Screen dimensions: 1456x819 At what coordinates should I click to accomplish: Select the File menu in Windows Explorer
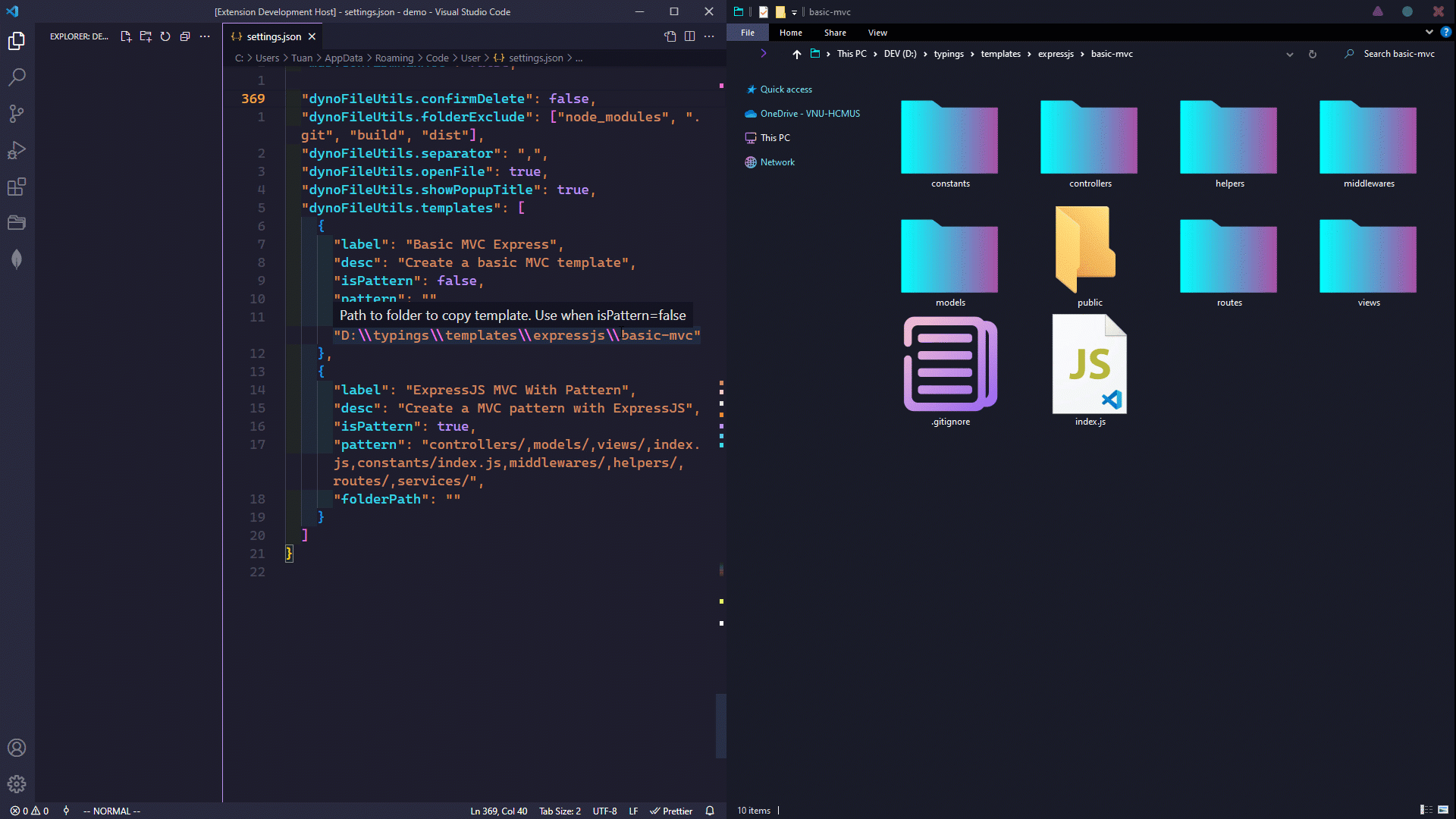(x=746, y=32)
